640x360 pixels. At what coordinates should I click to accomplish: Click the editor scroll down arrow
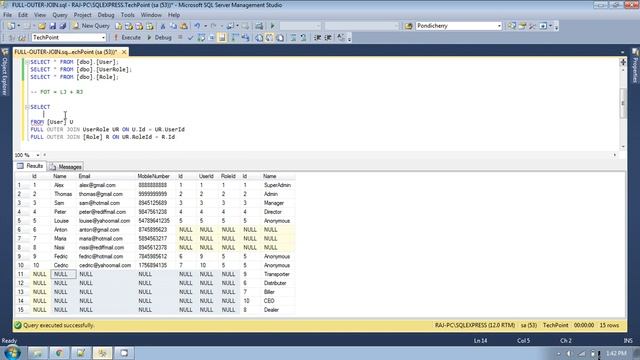[623, 147]
